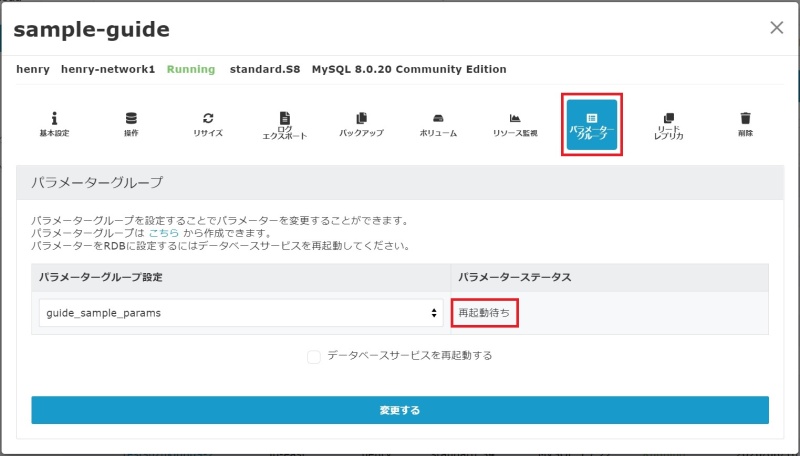
Task: Click the green Running status label
Action: [190, 69]
